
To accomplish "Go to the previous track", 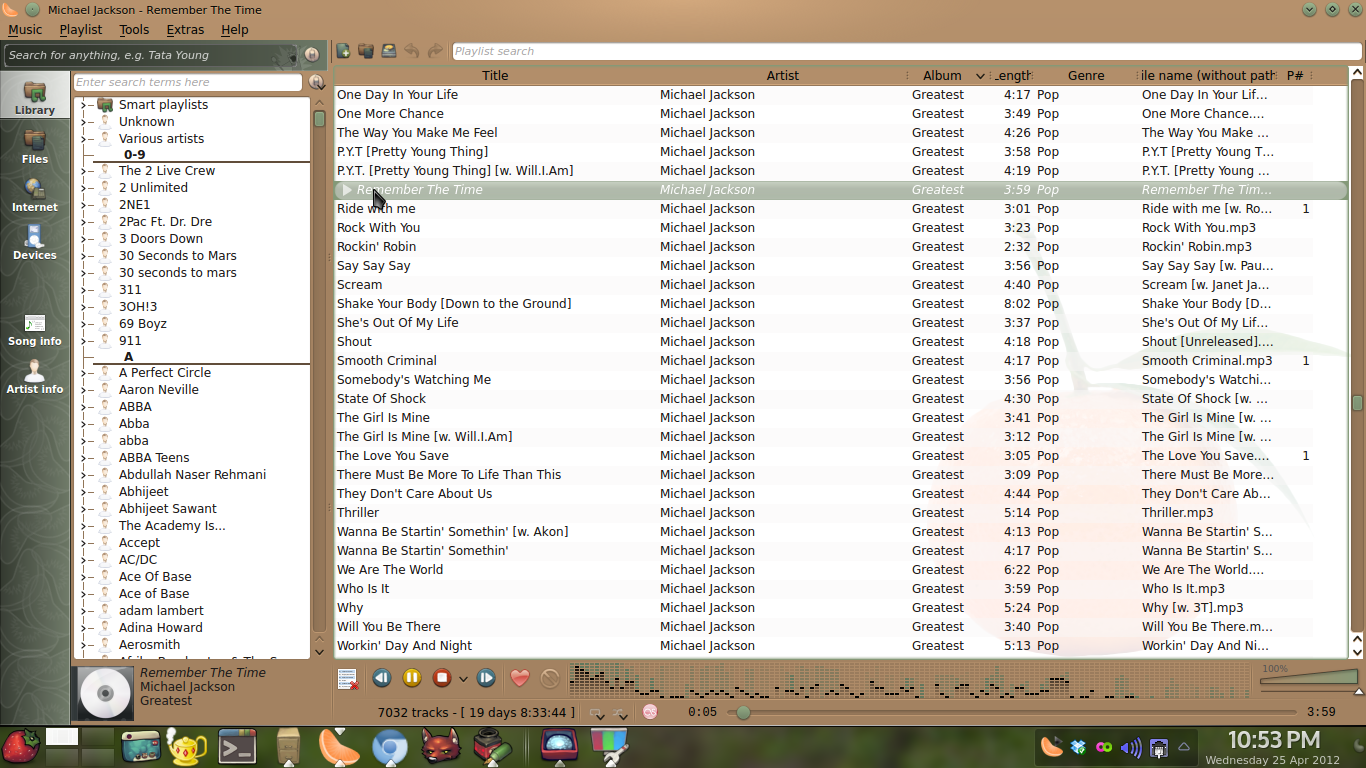I will 382,678.
